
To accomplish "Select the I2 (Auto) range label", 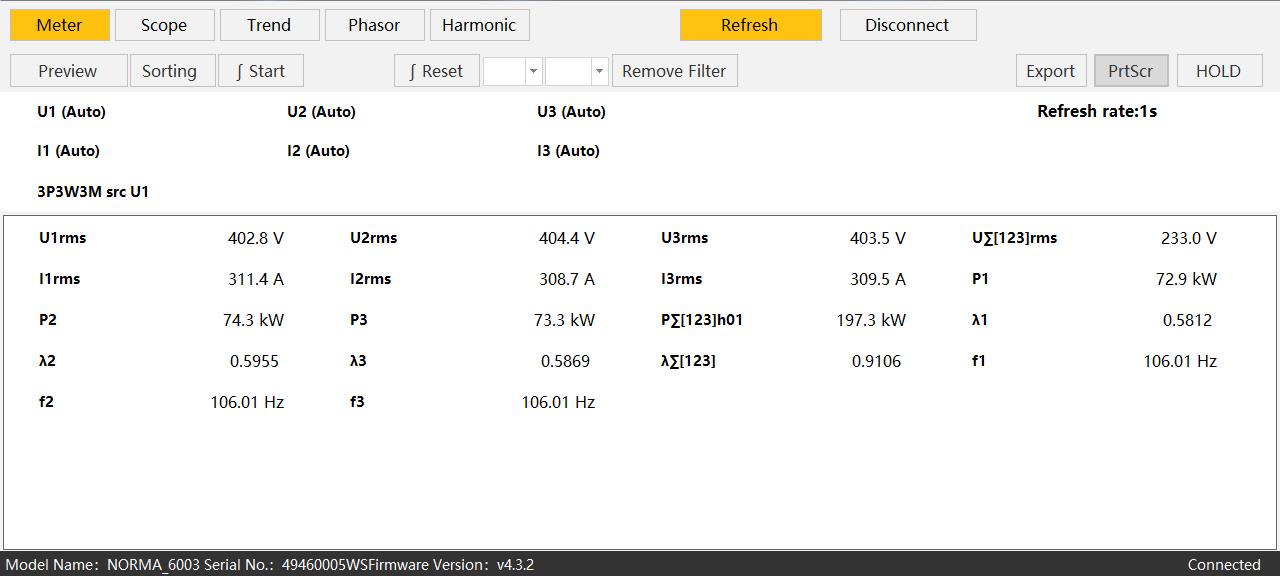I will pyautogui.click(x=318, y=151).
